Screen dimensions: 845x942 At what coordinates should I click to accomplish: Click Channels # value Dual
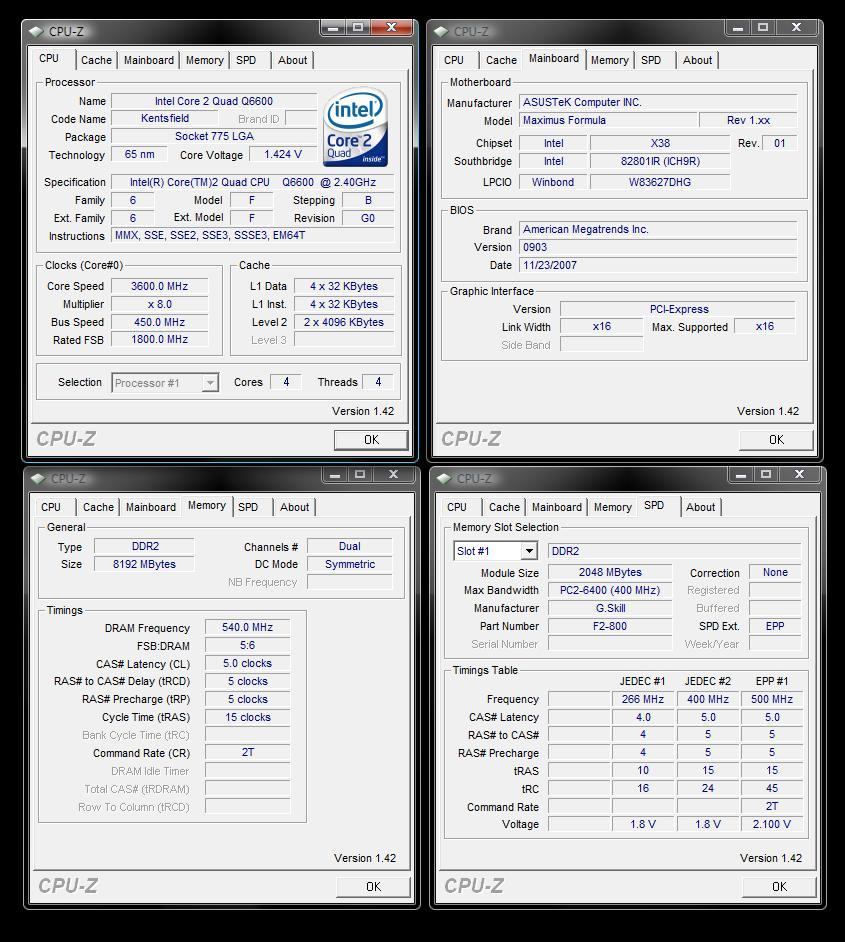click(350, 546)
